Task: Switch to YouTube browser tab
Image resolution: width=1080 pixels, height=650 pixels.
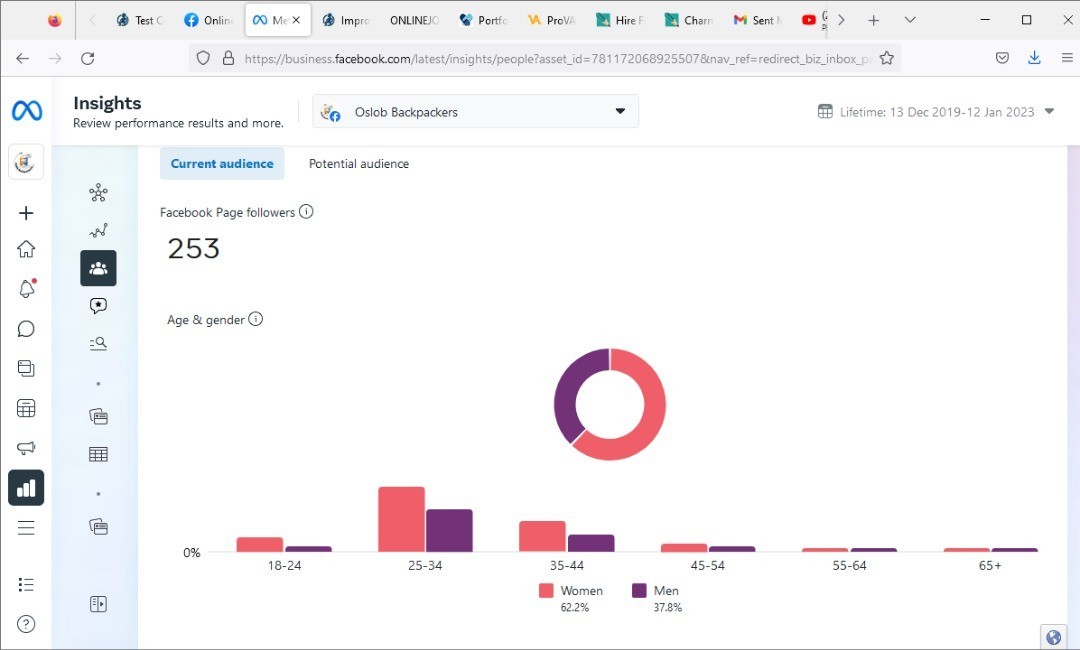Action: click(x=809, y=20)
